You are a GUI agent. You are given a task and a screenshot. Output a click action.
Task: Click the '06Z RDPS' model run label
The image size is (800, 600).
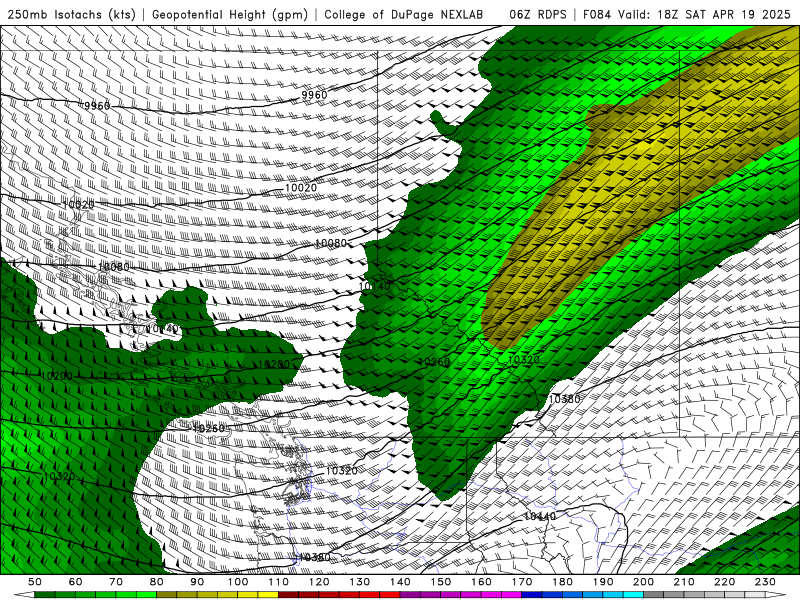click(x=538, y=15)
